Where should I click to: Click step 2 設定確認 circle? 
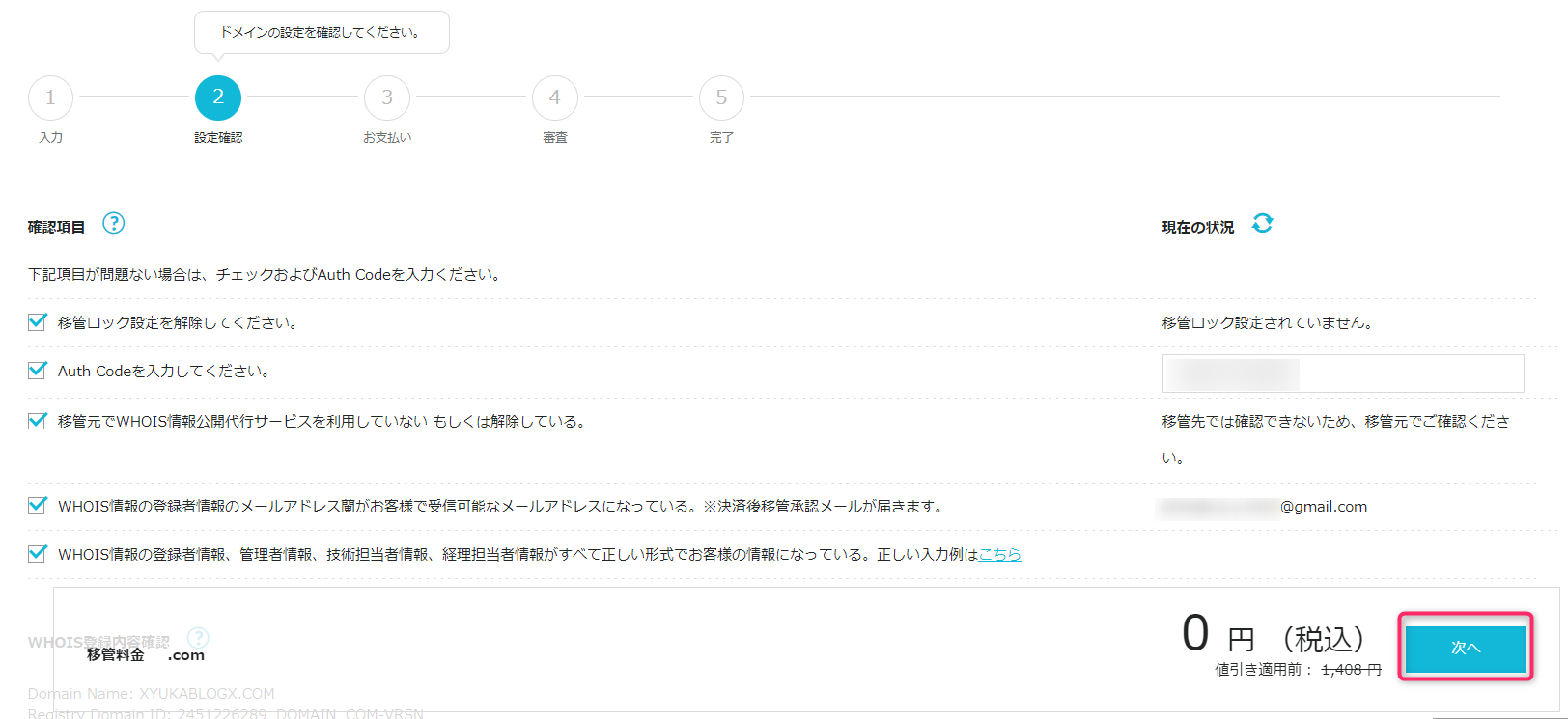point(218,97)
